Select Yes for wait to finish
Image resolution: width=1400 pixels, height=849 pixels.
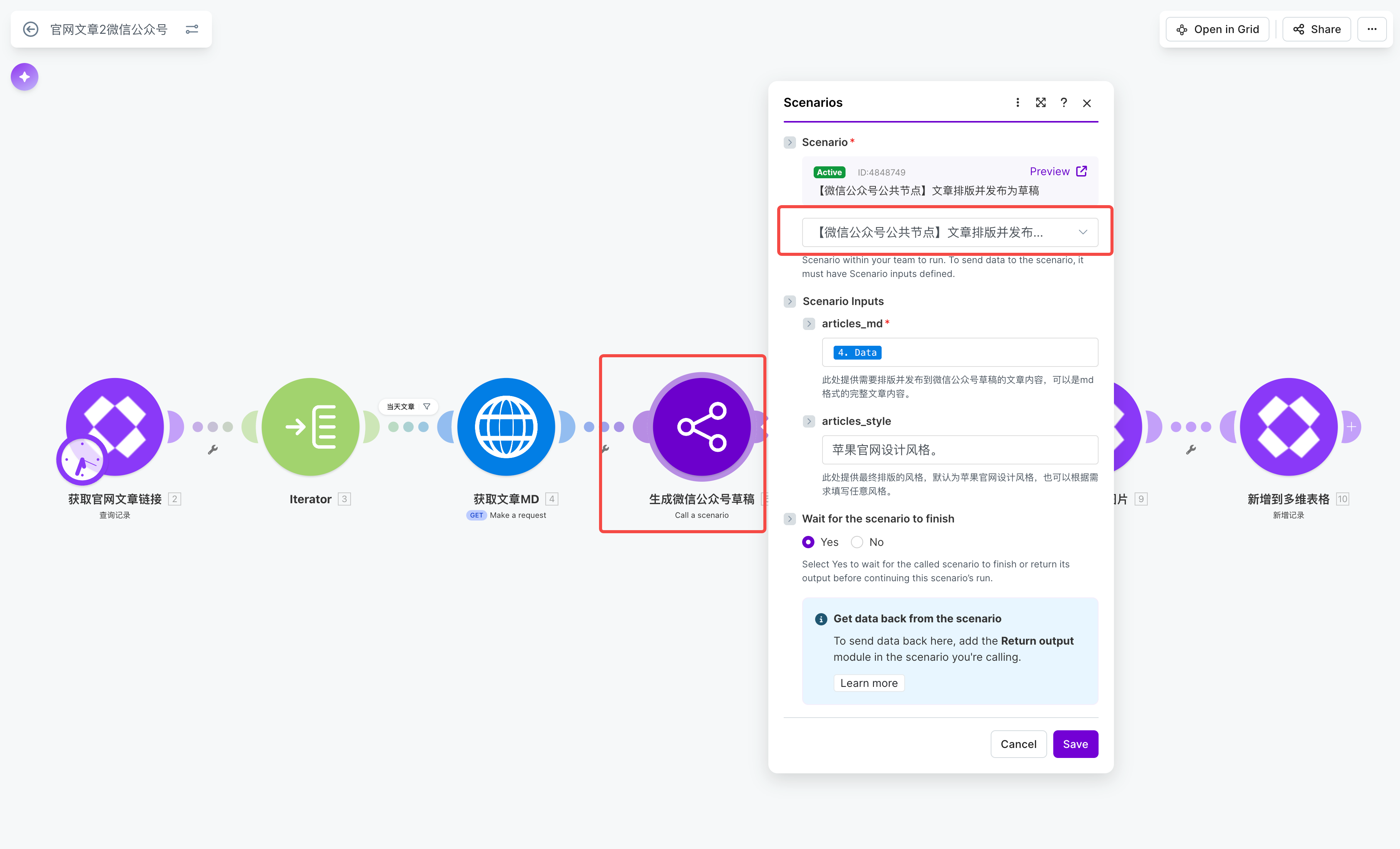point(808,542)
